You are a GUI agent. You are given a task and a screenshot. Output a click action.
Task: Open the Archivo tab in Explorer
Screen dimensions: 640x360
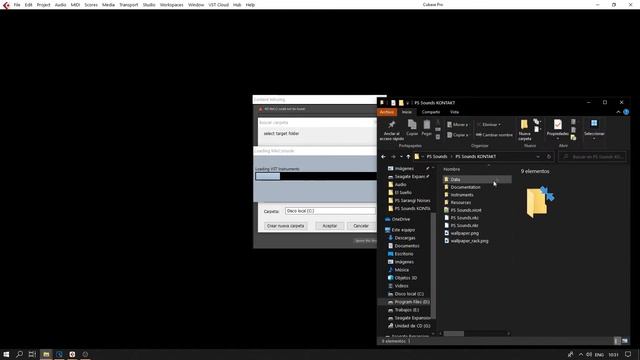(387, 112)
